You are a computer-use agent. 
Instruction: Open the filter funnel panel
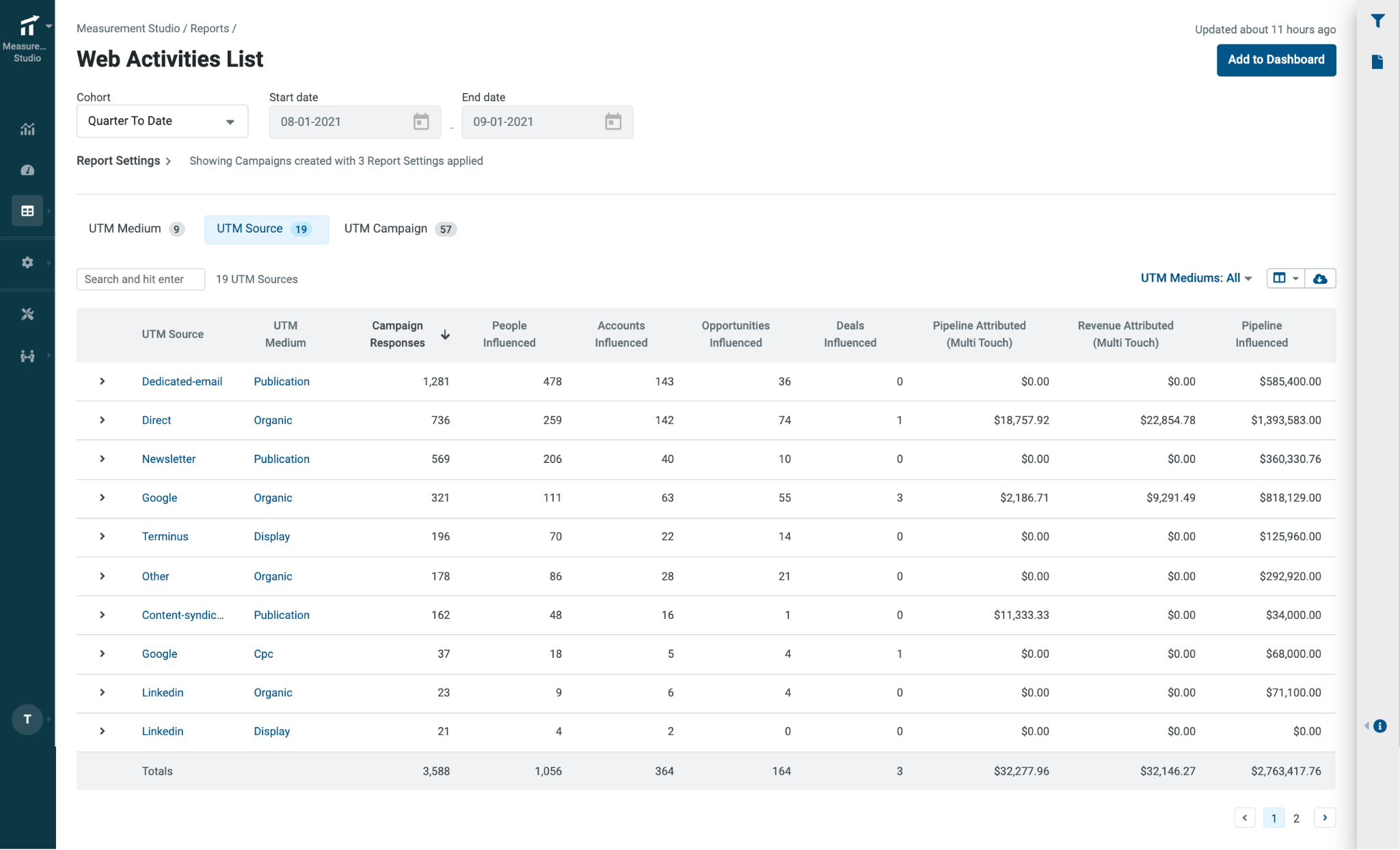(x=1377, y=21)
